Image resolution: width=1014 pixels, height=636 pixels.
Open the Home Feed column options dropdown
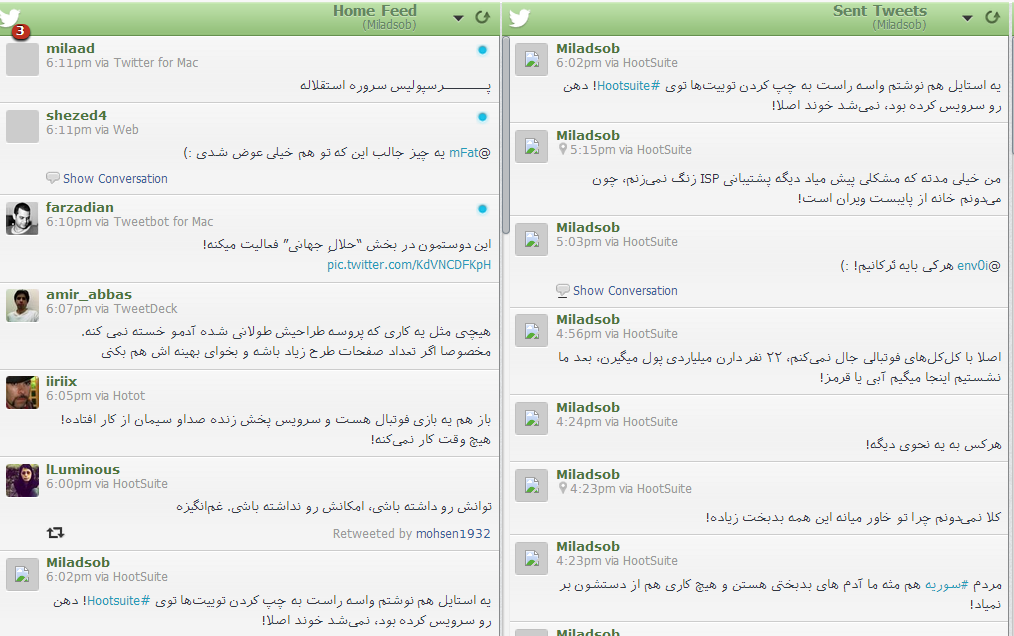click(x=459, y=17)
